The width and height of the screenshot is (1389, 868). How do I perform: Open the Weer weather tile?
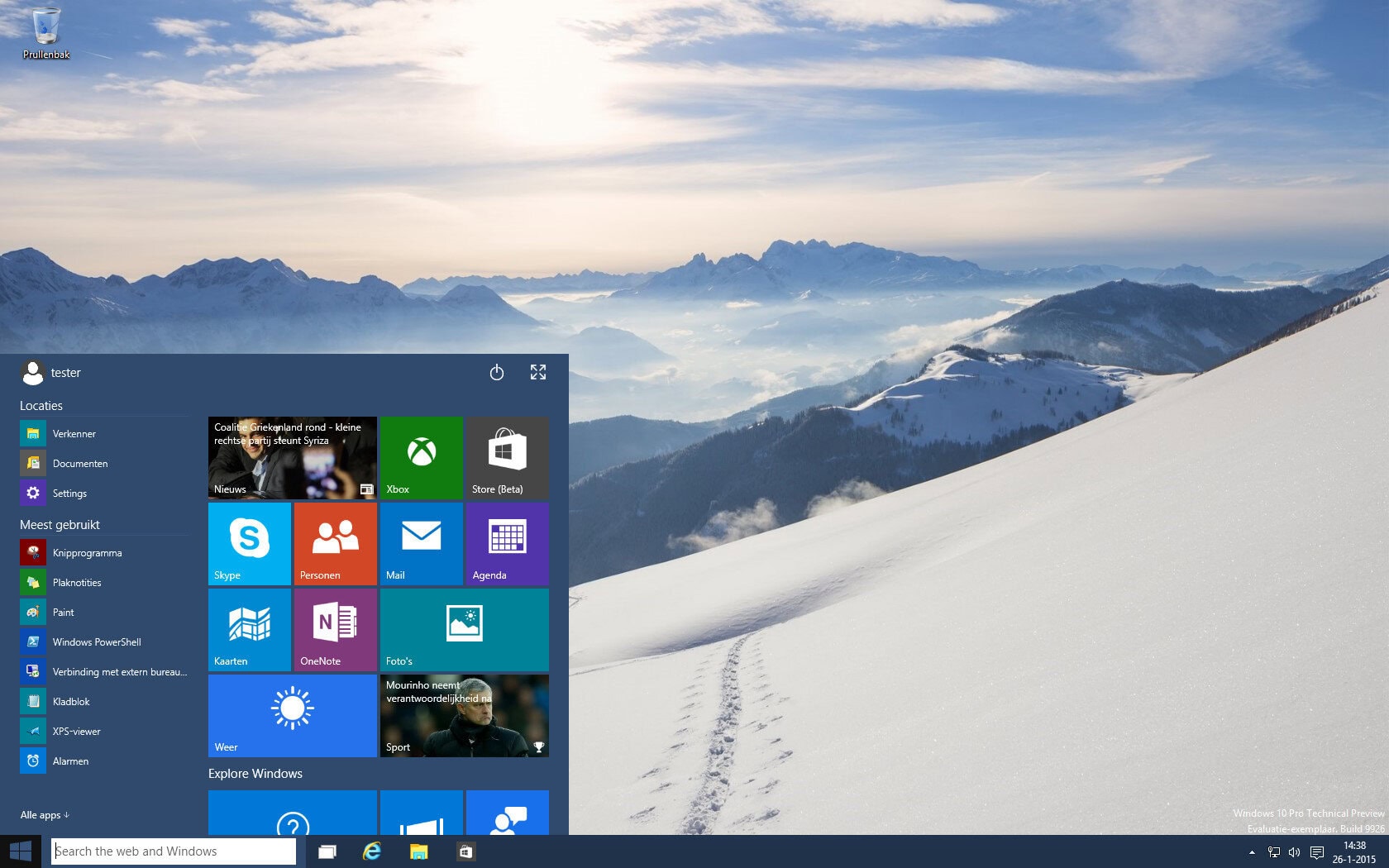(292, 715)
